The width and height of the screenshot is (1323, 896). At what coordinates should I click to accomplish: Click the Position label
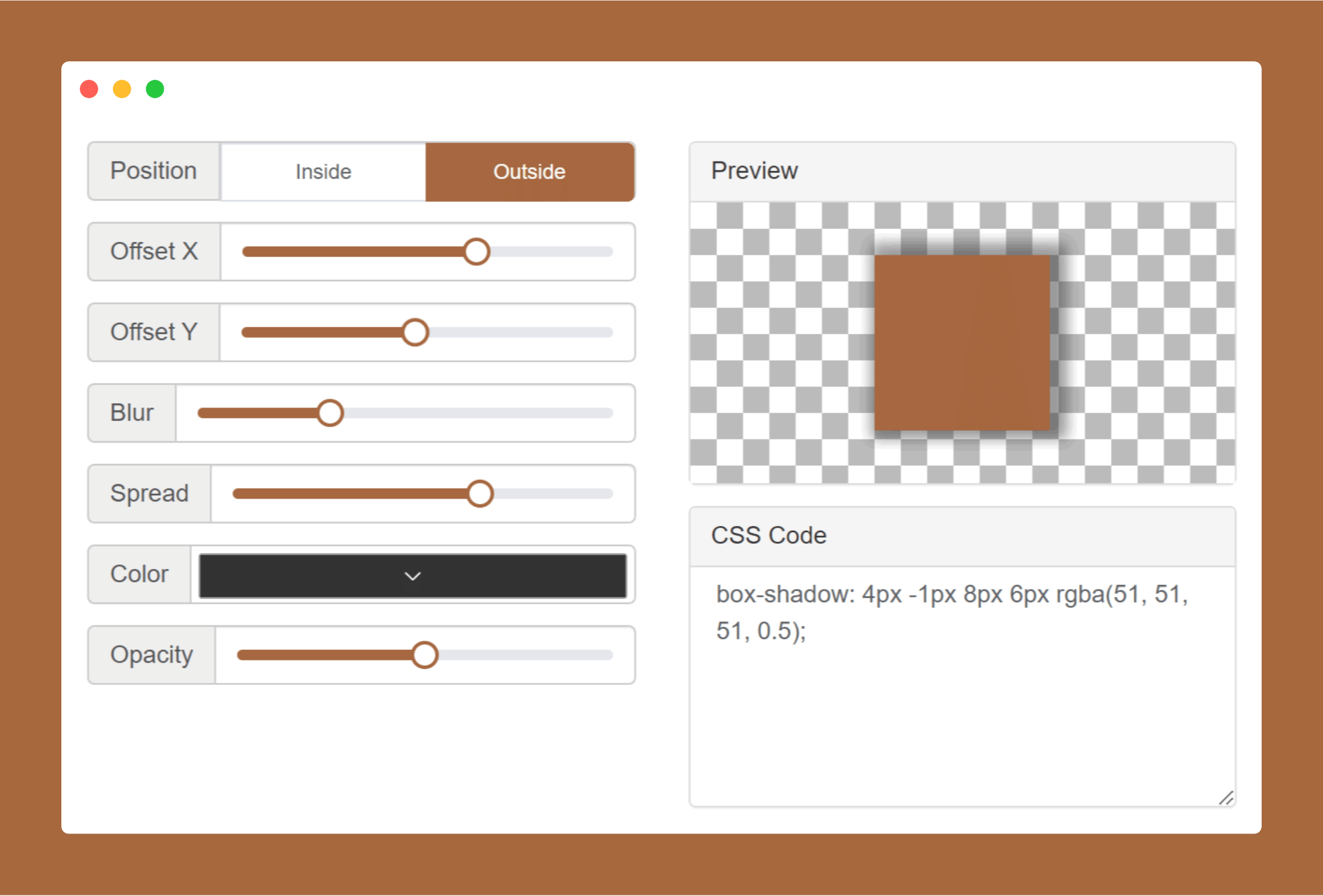tap(154, 171)
